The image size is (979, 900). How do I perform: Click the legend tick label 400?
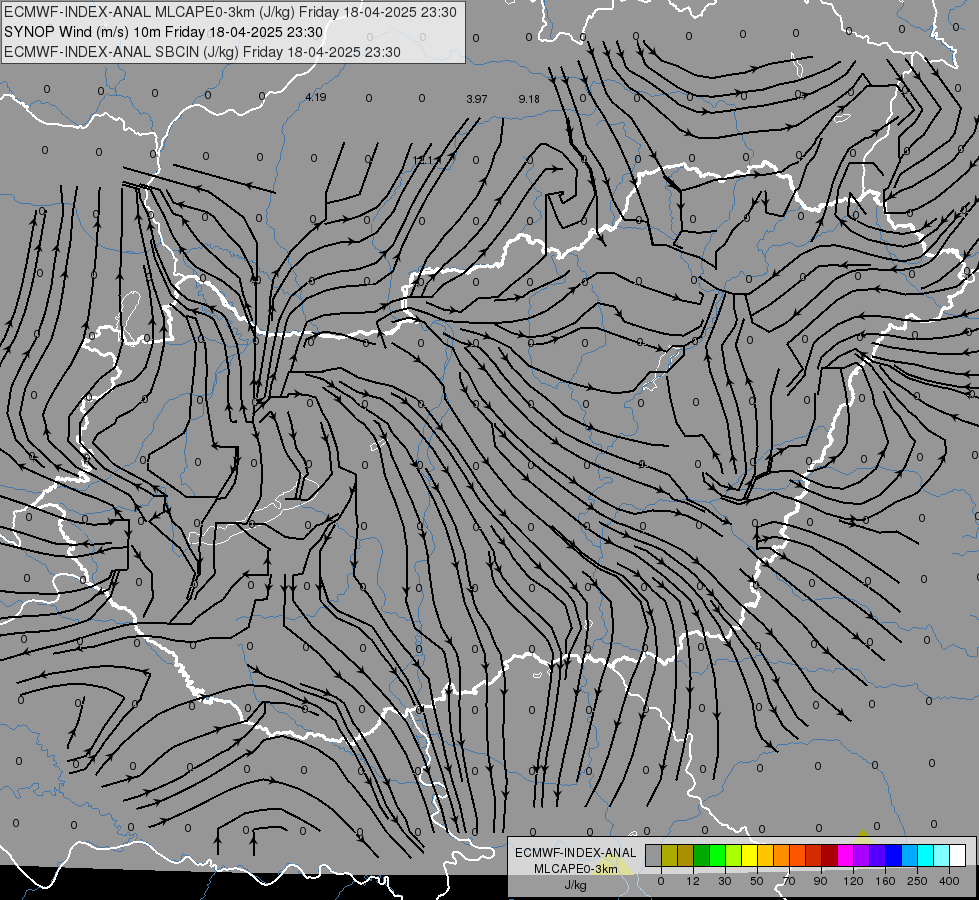pyautogui.click(x=949, y=881)
